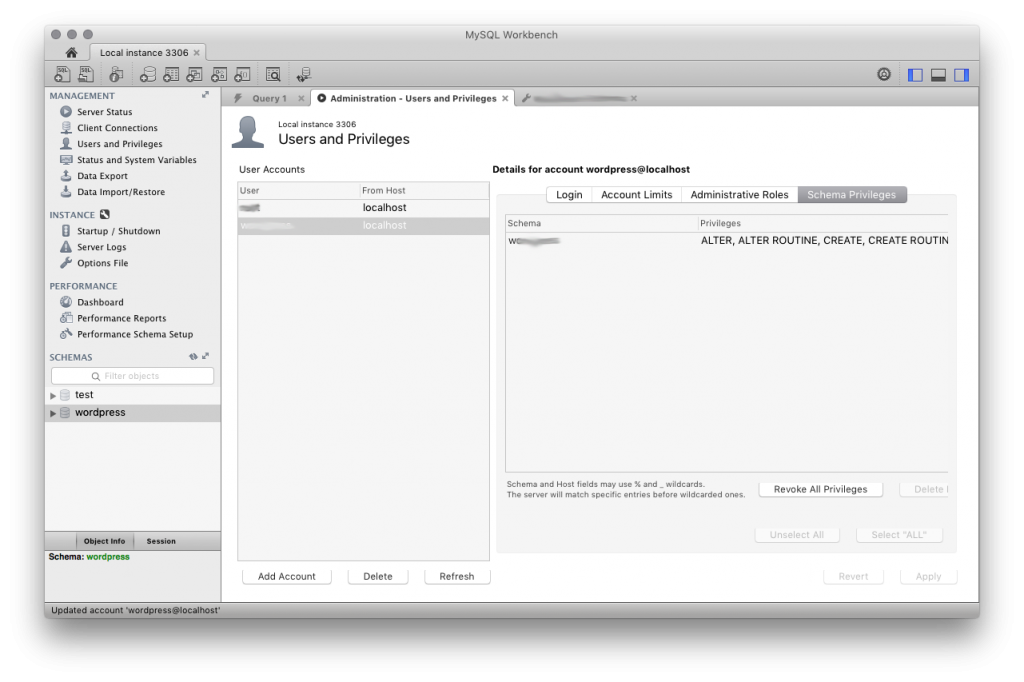Toggle the bottom output panel
This screenshot has height=682, width=1024.
pos(938,75)
